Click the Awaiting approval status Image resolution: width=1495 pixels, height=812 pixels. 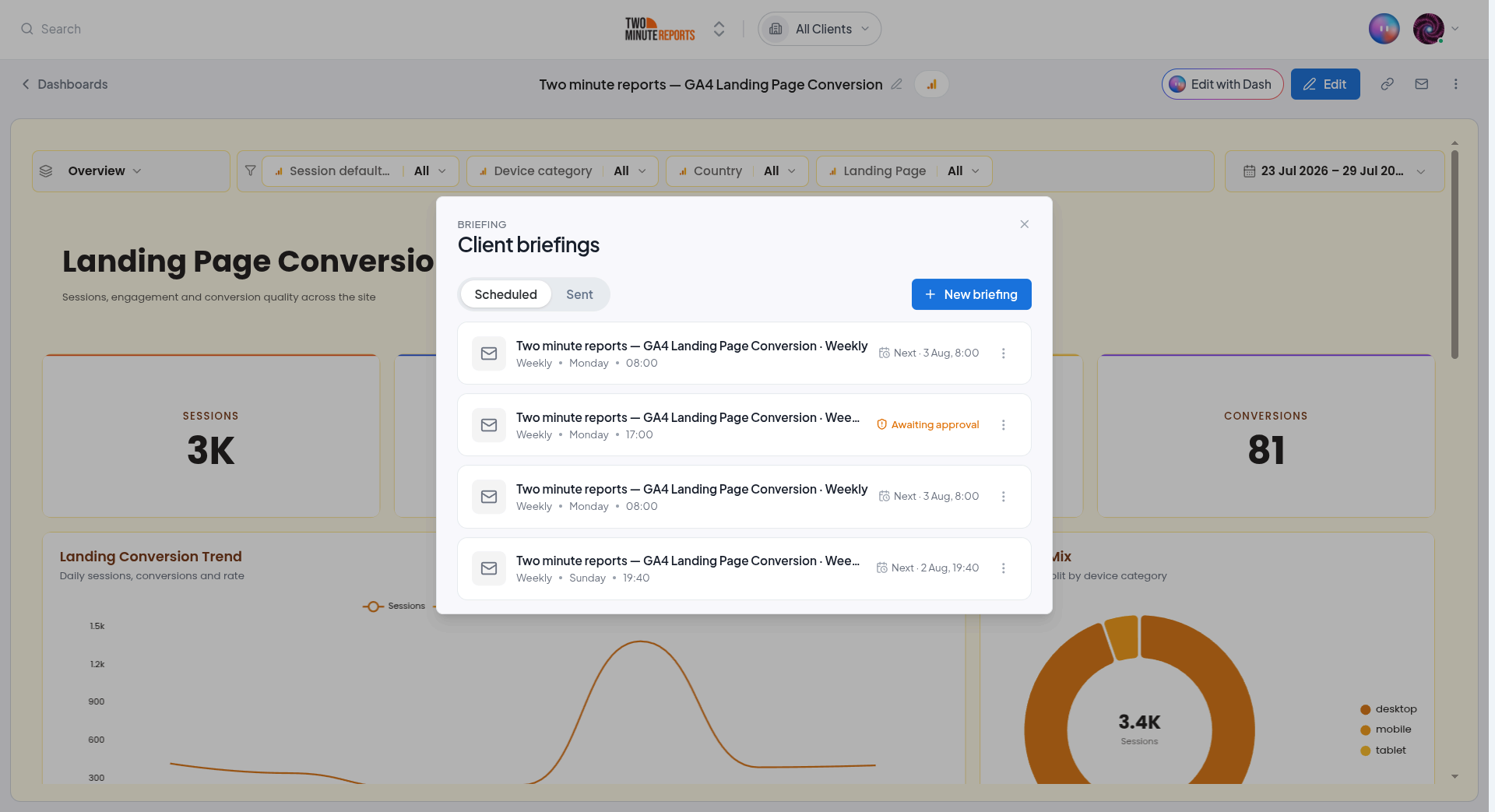[928, 425]
